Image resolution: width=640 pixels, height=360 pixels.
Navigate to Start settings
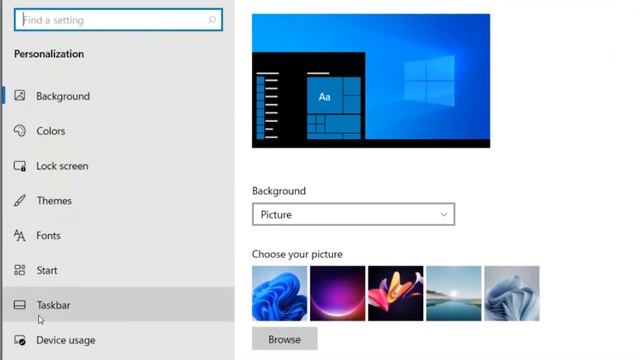tap(118, 270)
